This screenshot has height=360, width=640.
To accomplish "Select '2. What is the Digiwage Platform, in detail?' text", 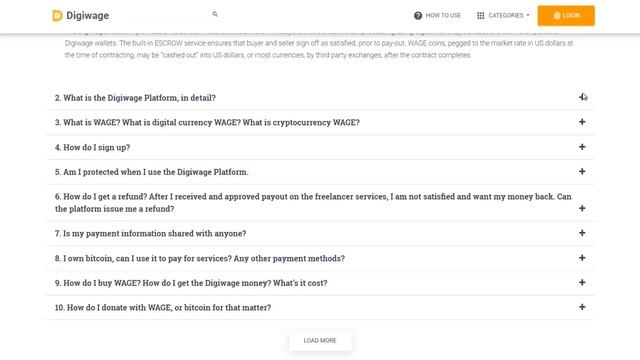I will 135,98.
